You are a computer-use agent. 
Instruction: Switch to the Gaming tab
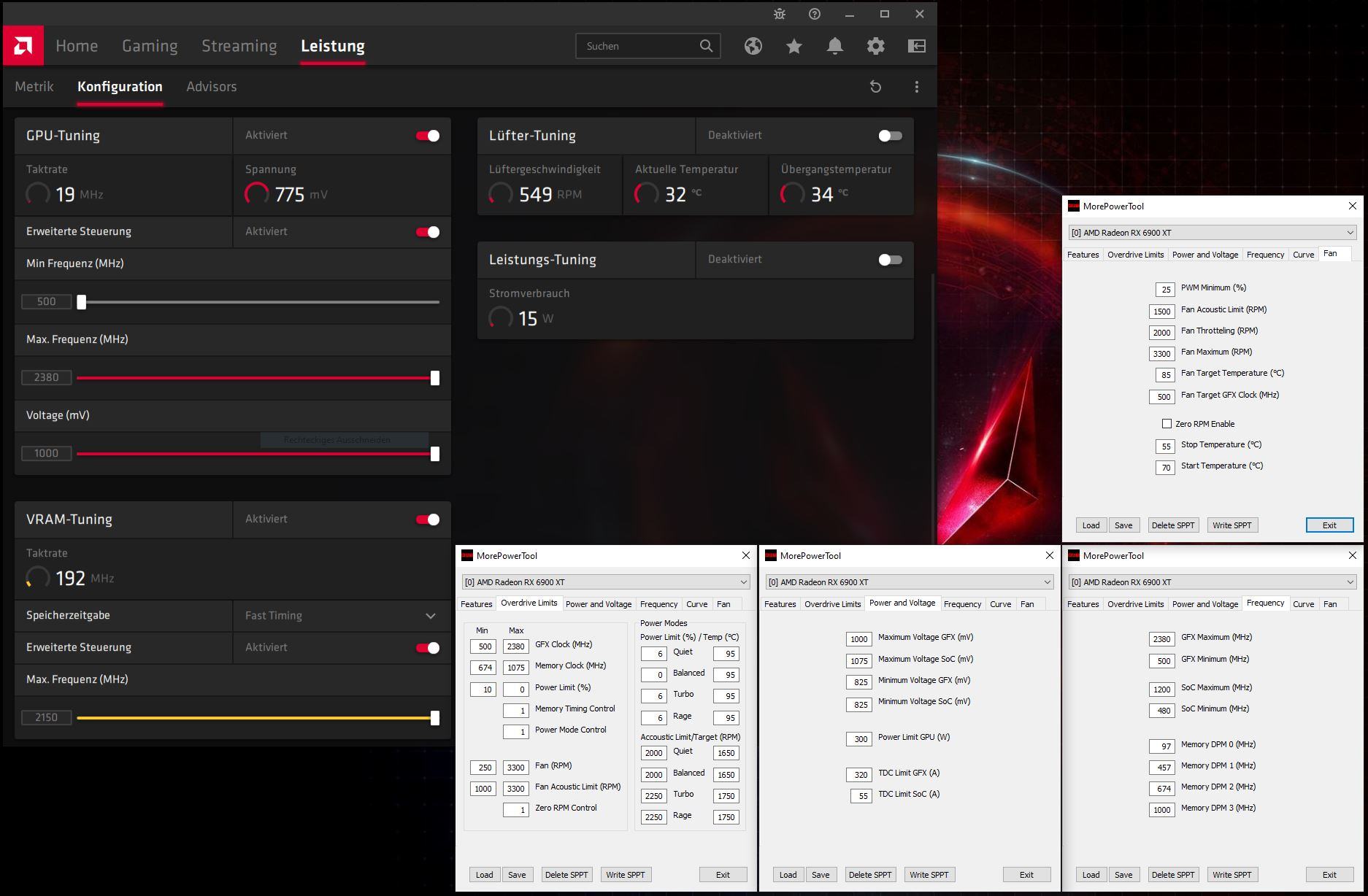pyautogui.click(x=150, y=46)
